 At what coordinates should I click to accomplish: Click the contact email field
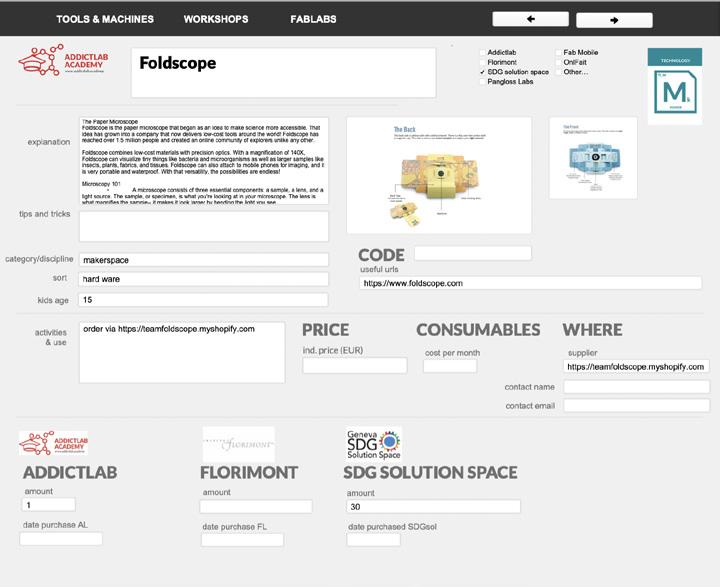click(x=636, y=406)
